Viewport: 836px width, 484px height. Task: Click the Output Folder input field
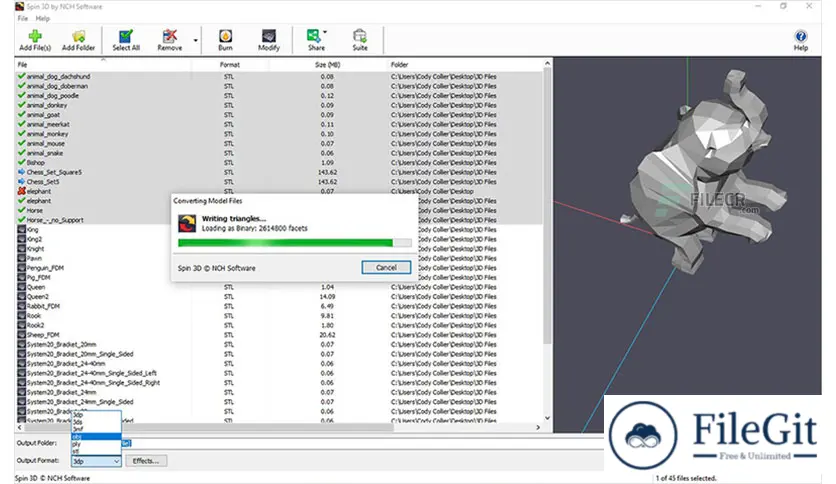(x=336, y=443)
